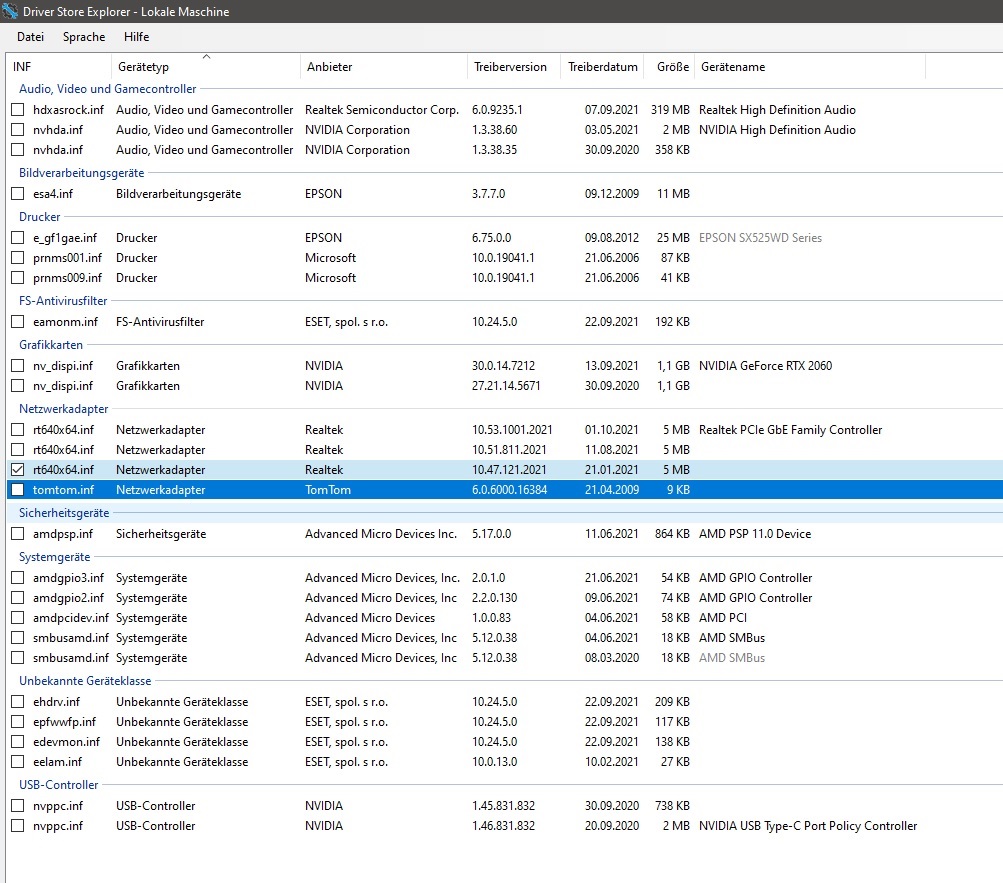The height and width of the screenshot is (883, 1003).
Task: Select the AMD PSP 11.0 Device name
Action: click(755, 534)
